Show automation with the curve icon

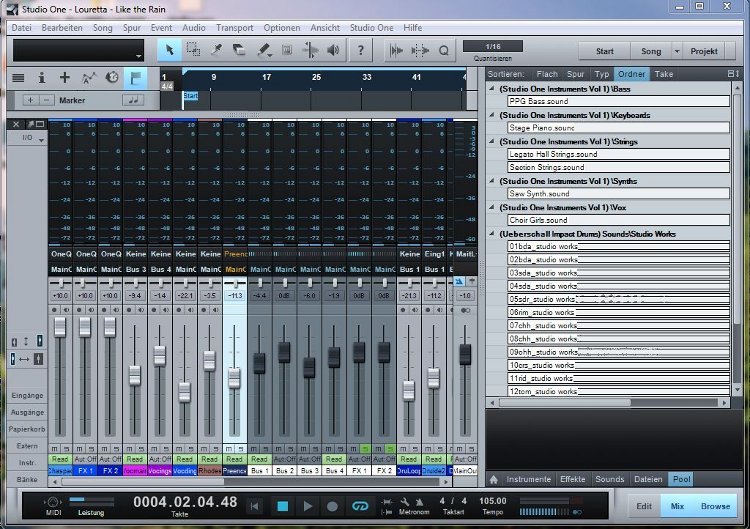[88, 77]
